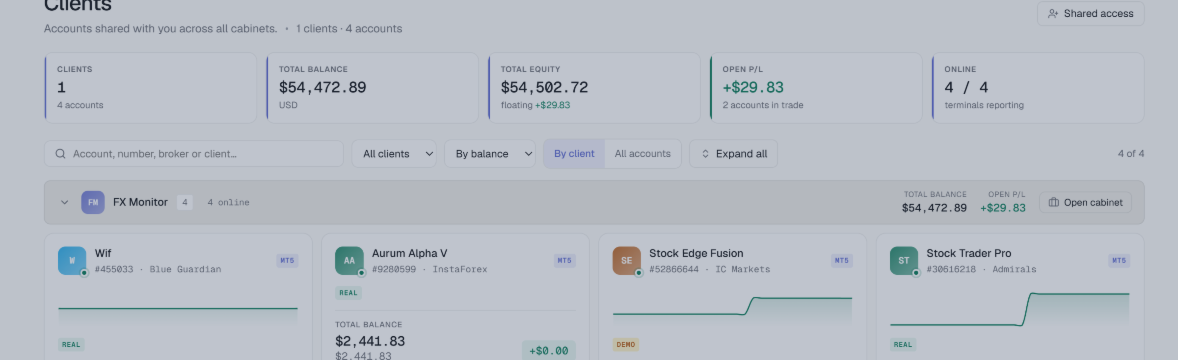
Task: Click the Aurum Alpha V account title
Action: [409, 253]
